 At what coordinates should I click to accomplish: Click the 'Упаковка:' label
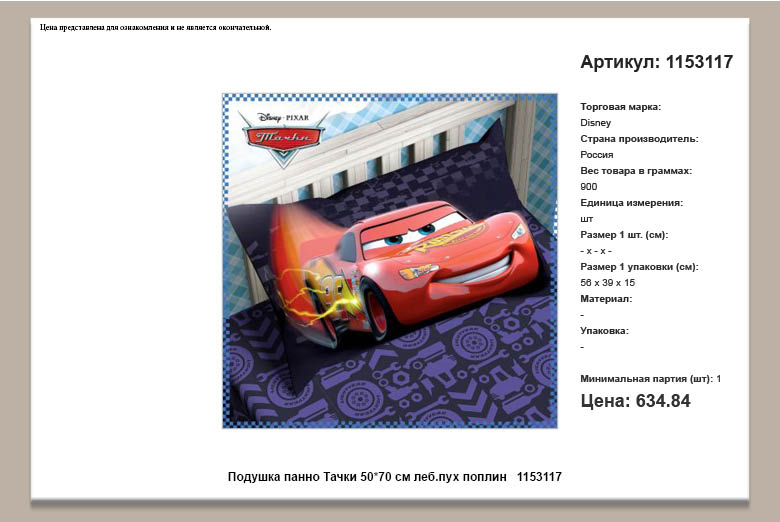604,330
